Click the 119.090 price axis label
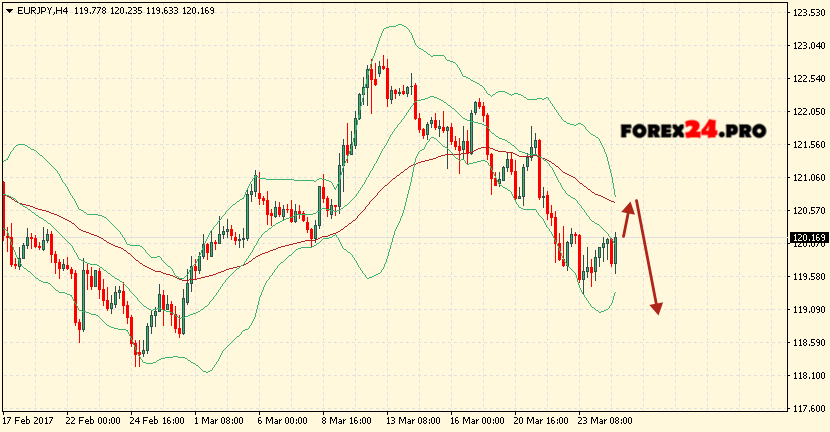This screenshot has height=432, width=830. [x=808, y=310]
